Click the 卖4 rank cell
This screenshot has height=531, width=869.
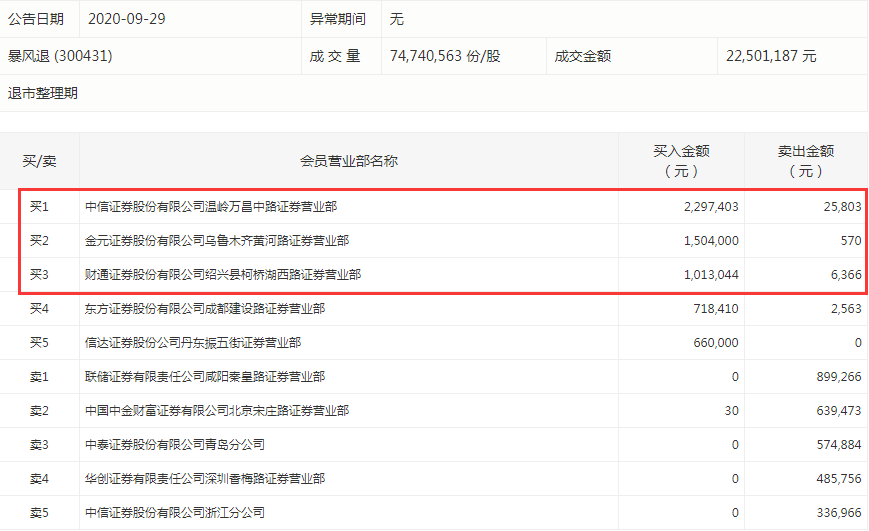(x=39, y=479)
